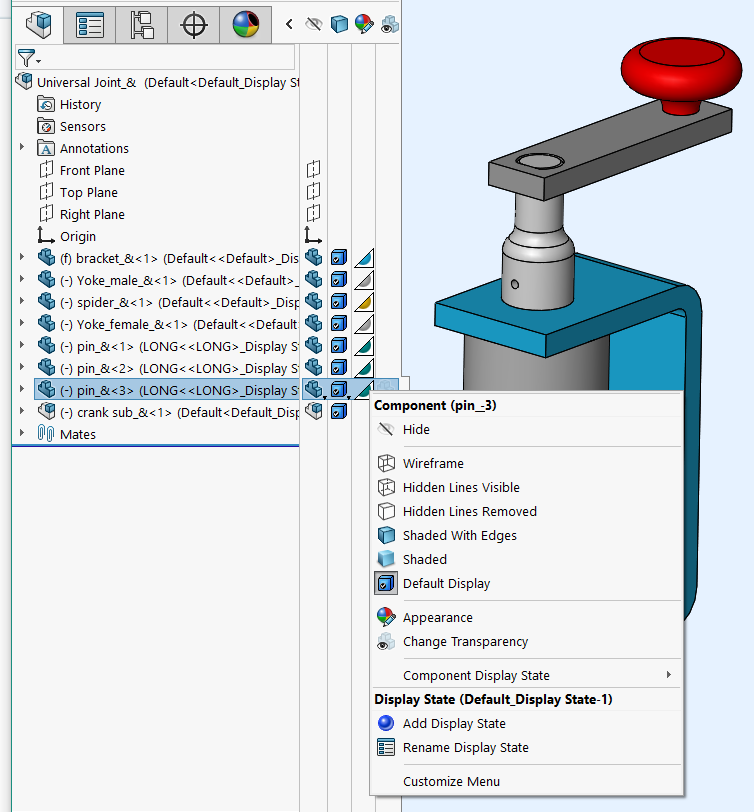
Task: Select Default Display option
Action: click(x=527, y=583)
